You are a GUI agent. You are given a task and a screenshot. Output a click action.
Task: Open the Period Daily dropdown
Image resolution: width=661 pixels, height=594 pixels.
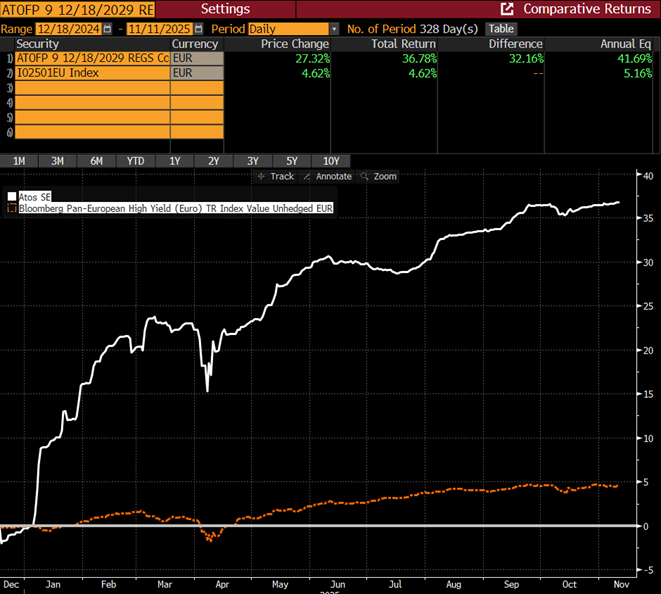point(290,29)
